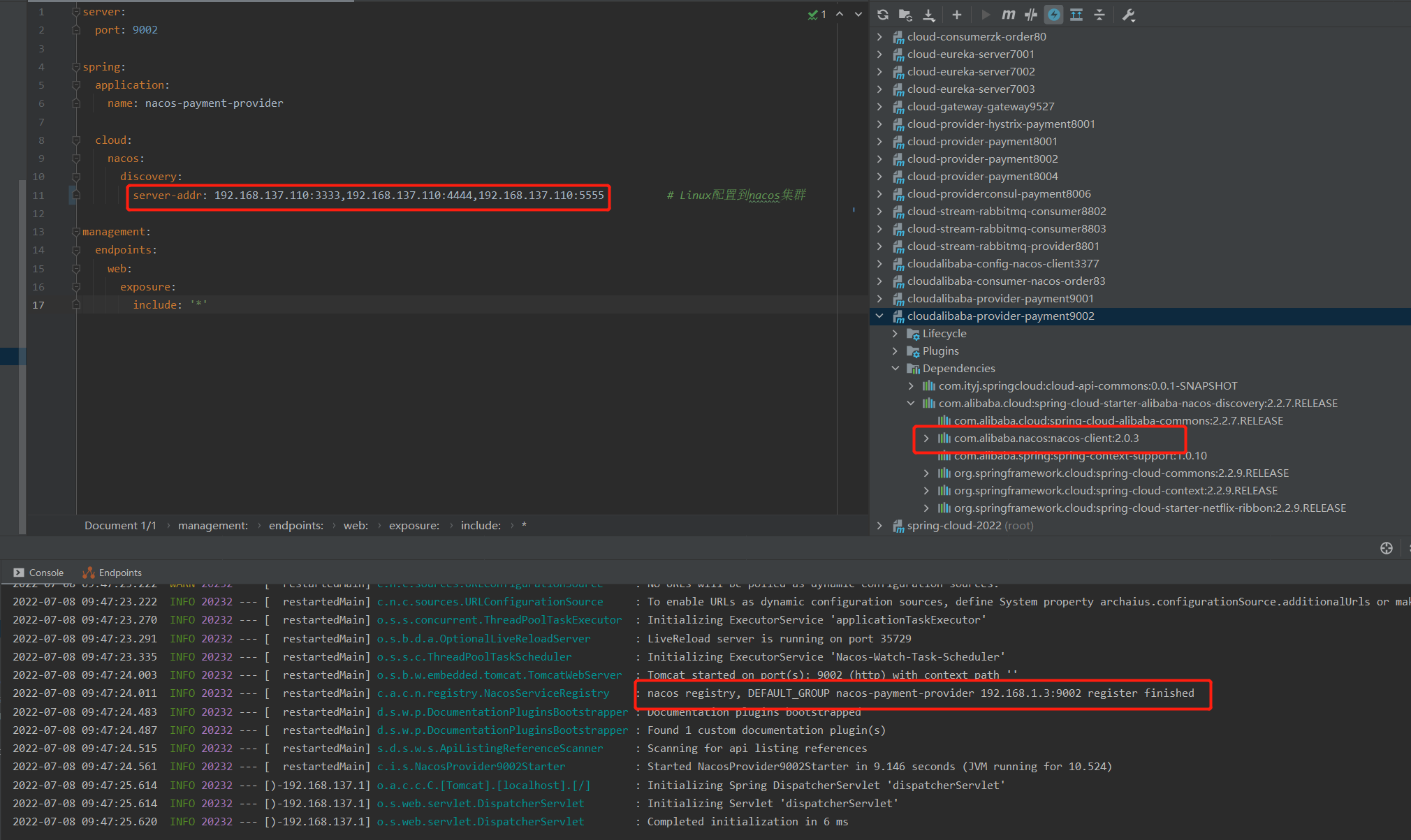Click the editor vertical scrollbar marker
The width and height of the screenshot is (1411, 840).
(x=853, y=209)
